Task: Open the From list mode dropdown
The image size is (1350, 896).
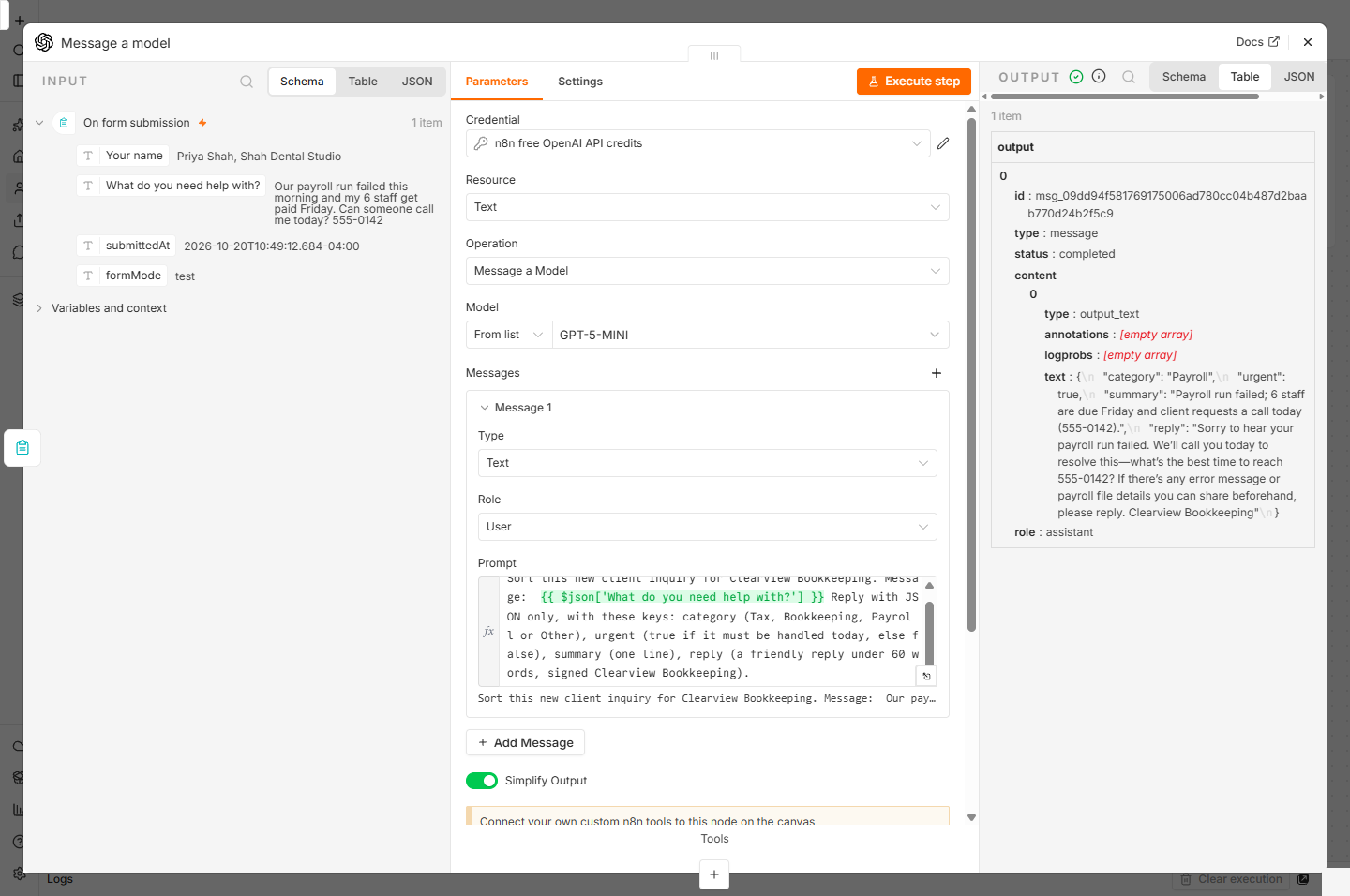Action: 509,335
